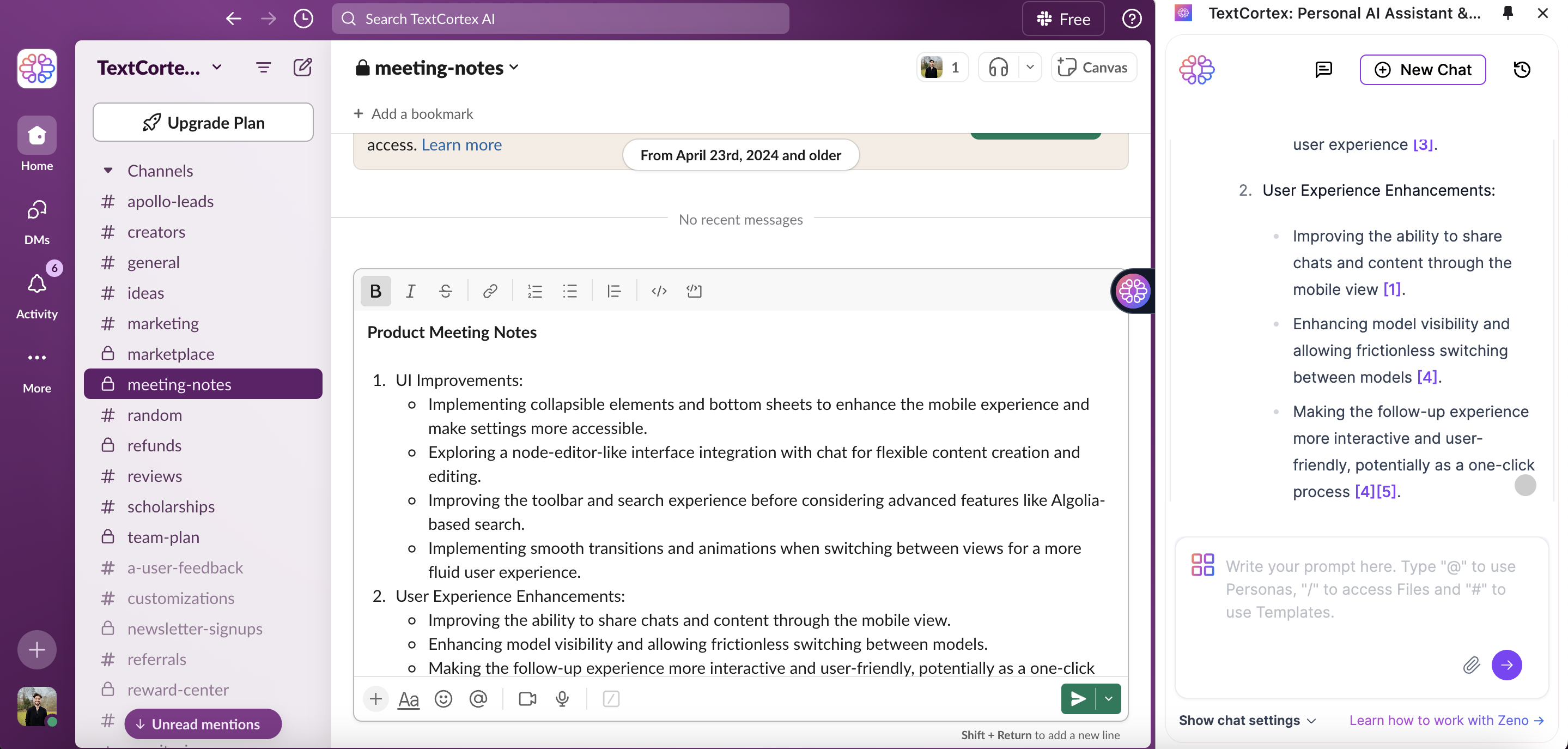
Task: Click the Search TextCortex AI field
Action: click(x=560, y=19)
